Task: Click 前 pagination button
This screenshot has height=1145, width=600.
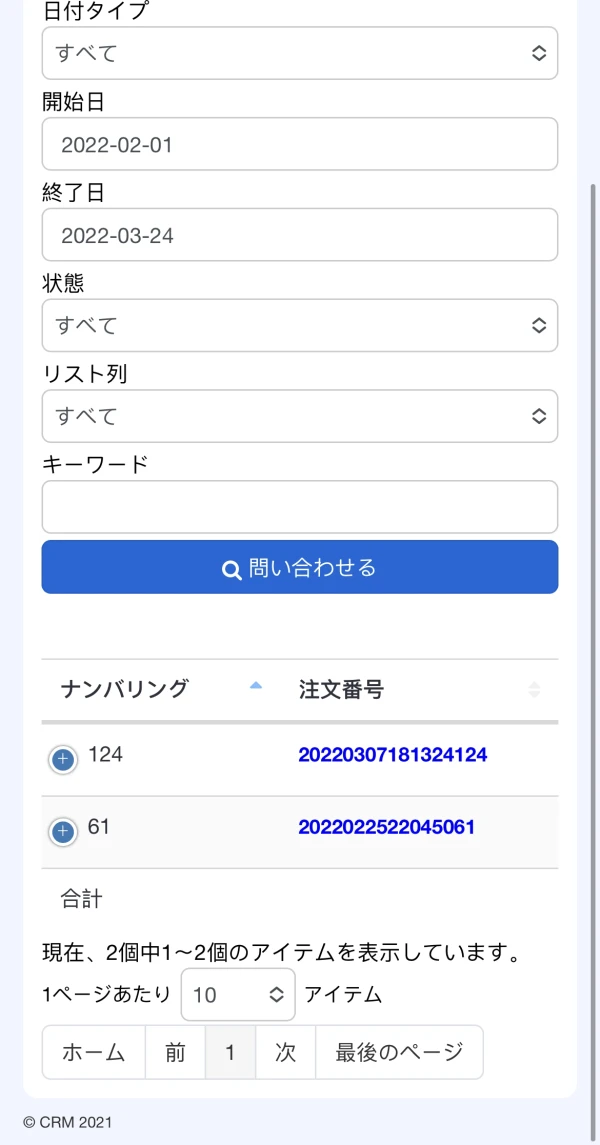Action: [176, 1052]
